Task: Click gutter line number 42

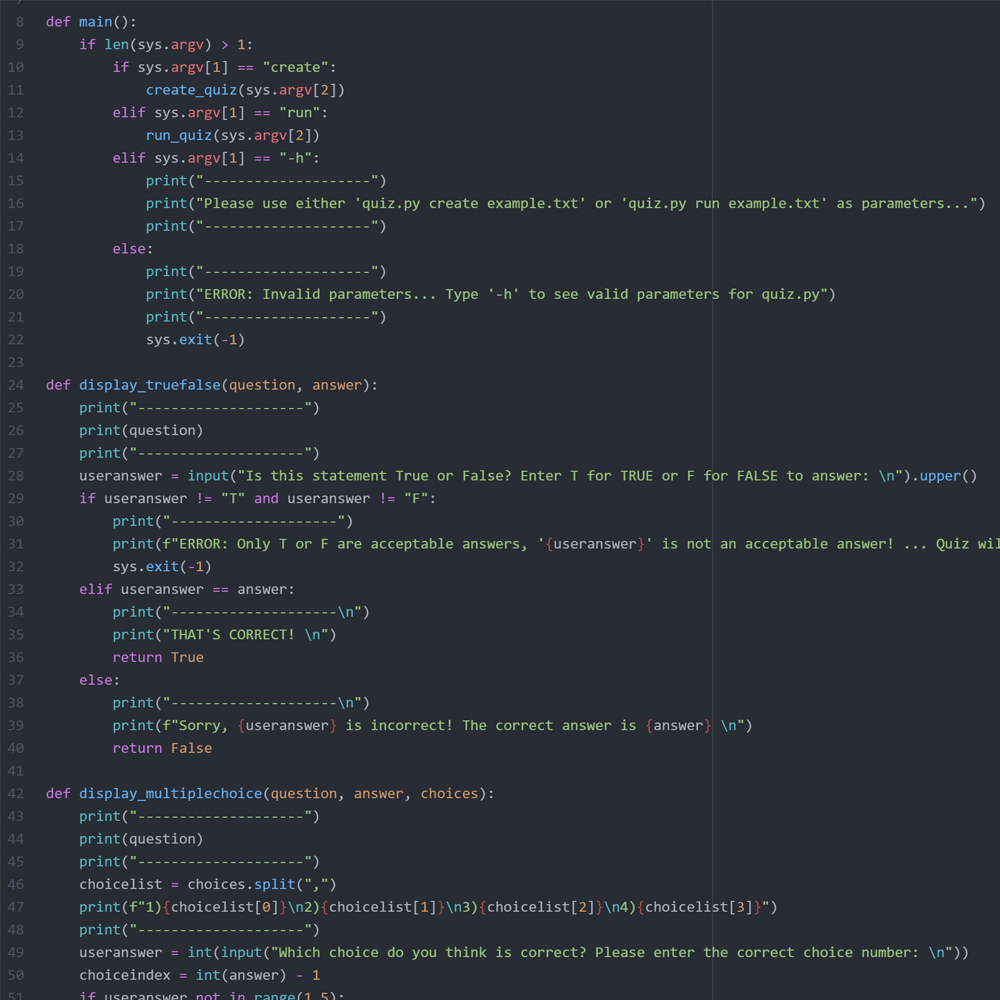Action: [x=16, y=794]
